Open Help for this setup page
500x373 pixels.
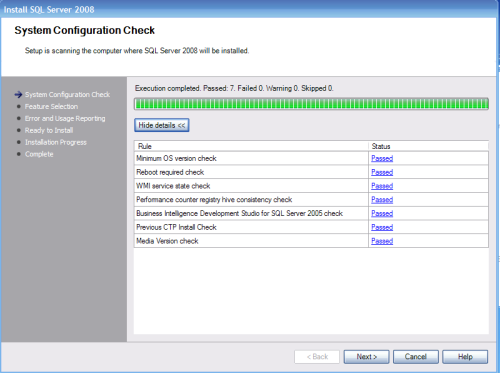(x=465, y=357)
